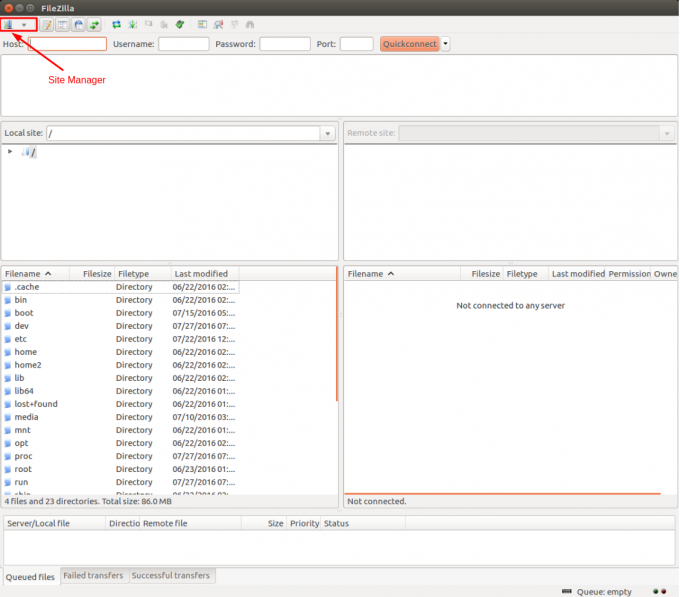Select the opt directory row
This screenshot has width=680, height=597.
[121, 443]
